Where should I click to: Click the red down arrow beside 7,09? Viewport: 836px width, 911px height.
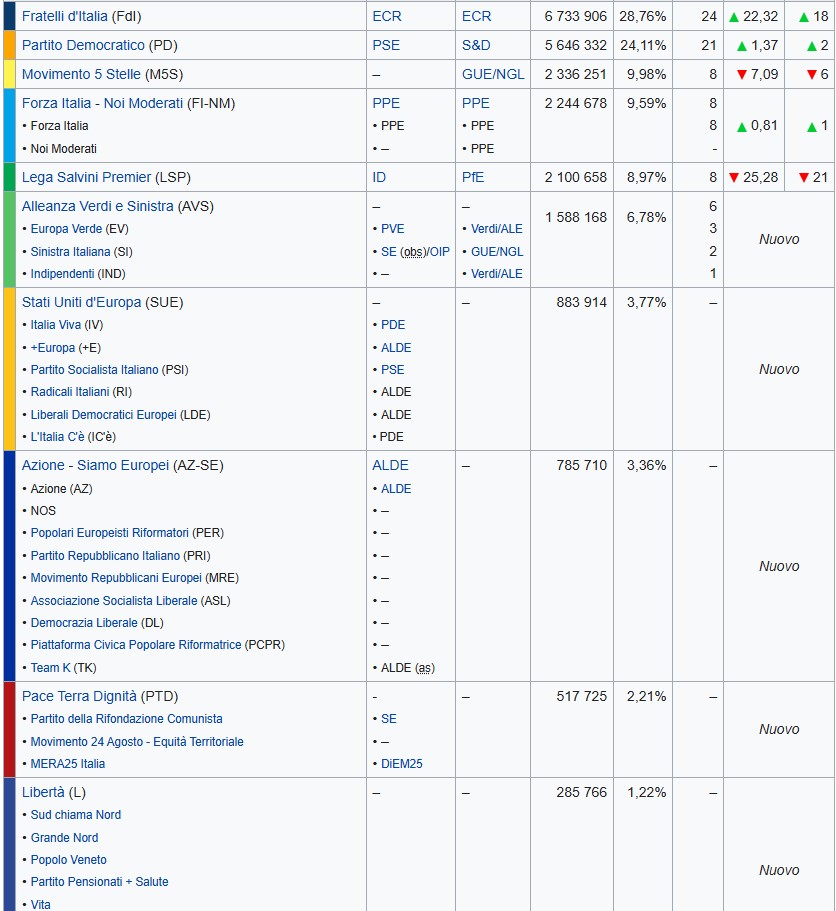741,75
